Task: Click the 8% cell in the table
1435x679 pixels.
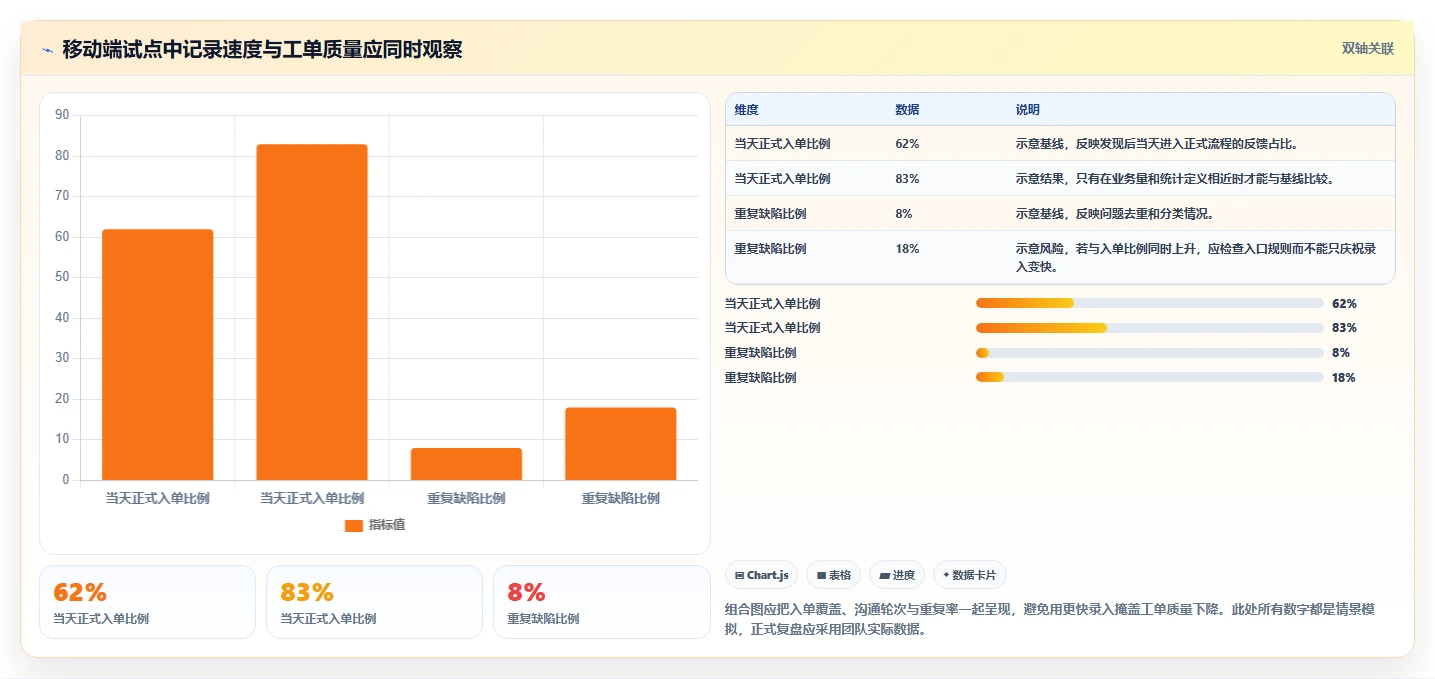Action: coord(904,214)
